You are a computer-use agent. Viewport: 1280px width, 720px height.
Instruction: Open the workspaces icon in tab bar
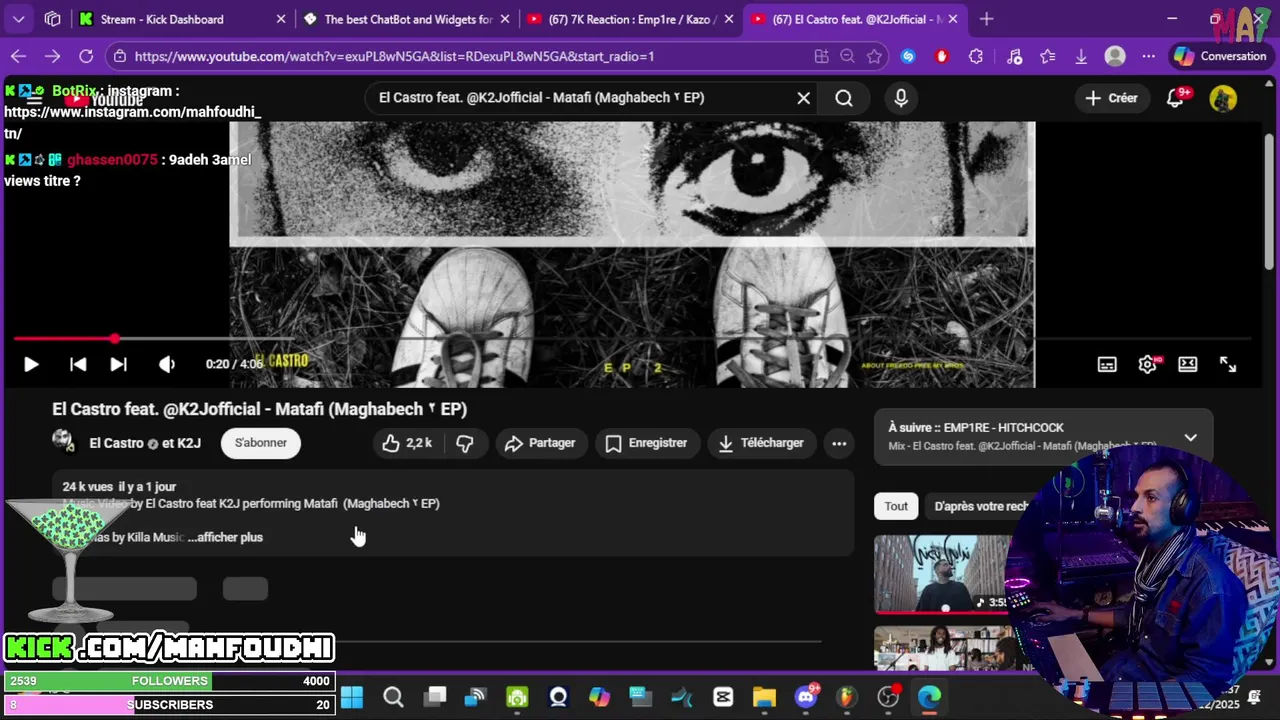[52, 19]
